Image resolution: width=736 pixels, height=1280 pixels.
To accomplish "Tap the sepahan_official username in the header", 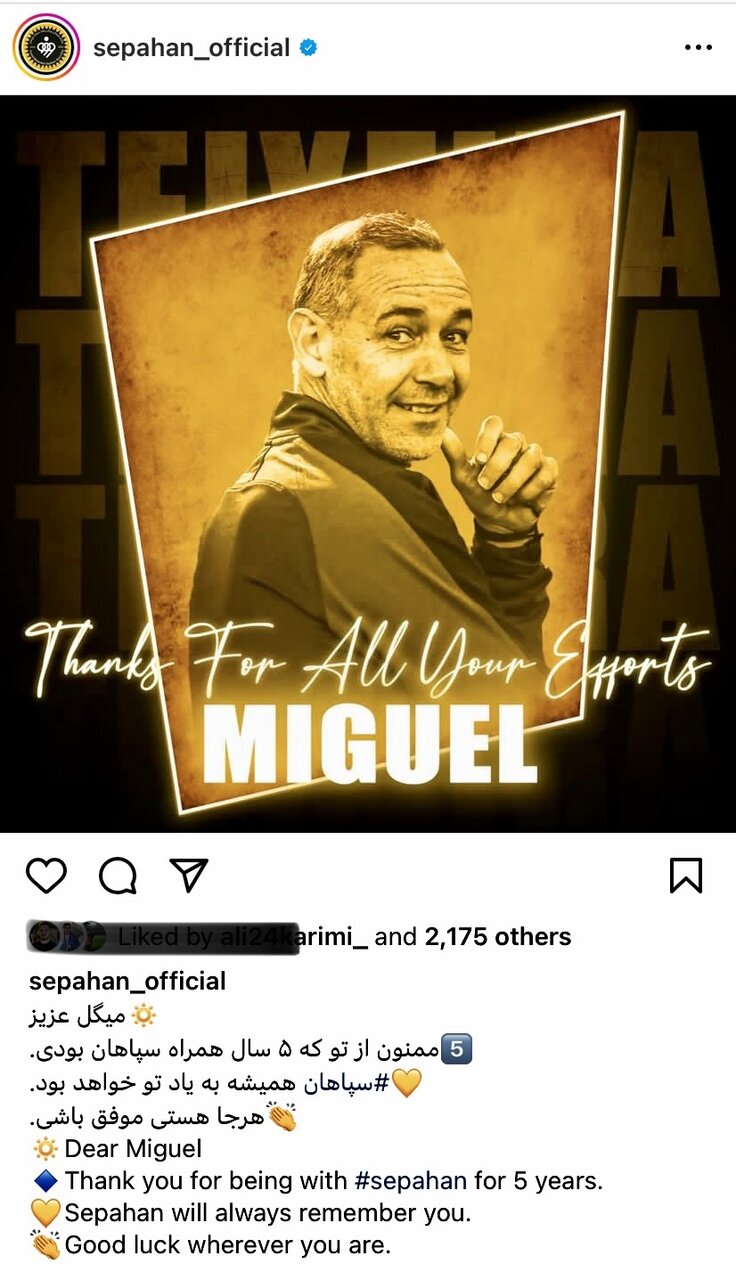I will tap(192, 47).
